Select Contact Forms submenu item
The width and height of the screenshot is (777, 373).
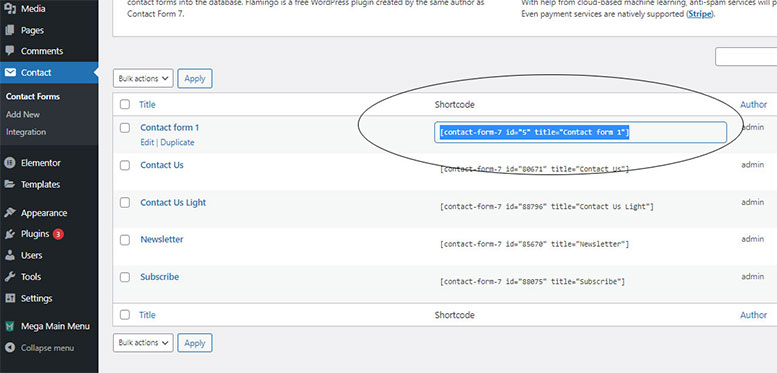[33, 97]
